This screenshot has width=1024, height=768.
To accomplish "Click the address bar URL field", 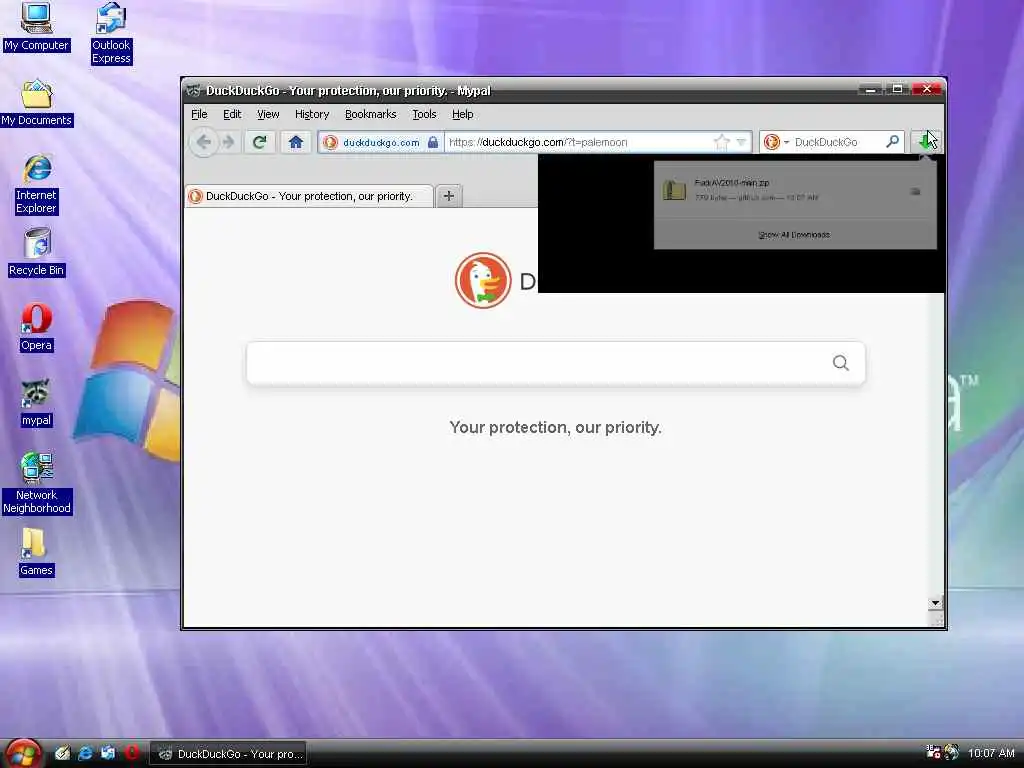I will 578,142.
